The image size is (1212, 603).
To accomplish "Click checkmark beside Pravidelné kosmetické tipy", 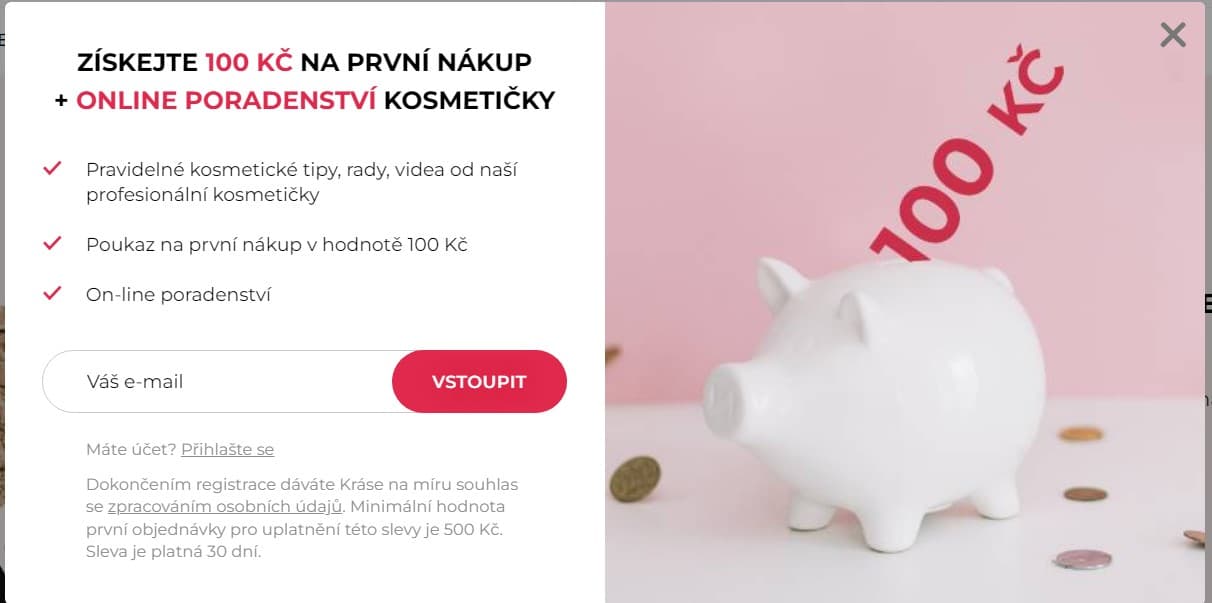I will 53,169.
